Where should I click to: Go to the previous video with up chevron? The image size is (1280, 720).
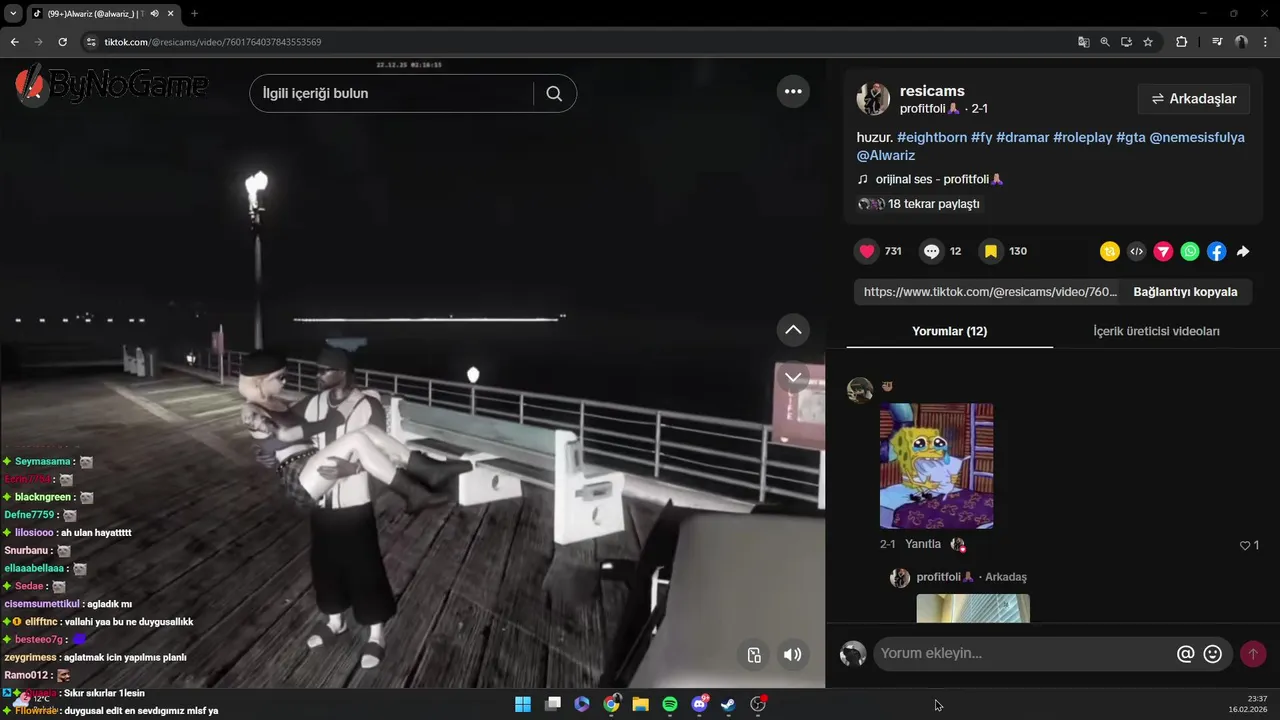[793, 330]
